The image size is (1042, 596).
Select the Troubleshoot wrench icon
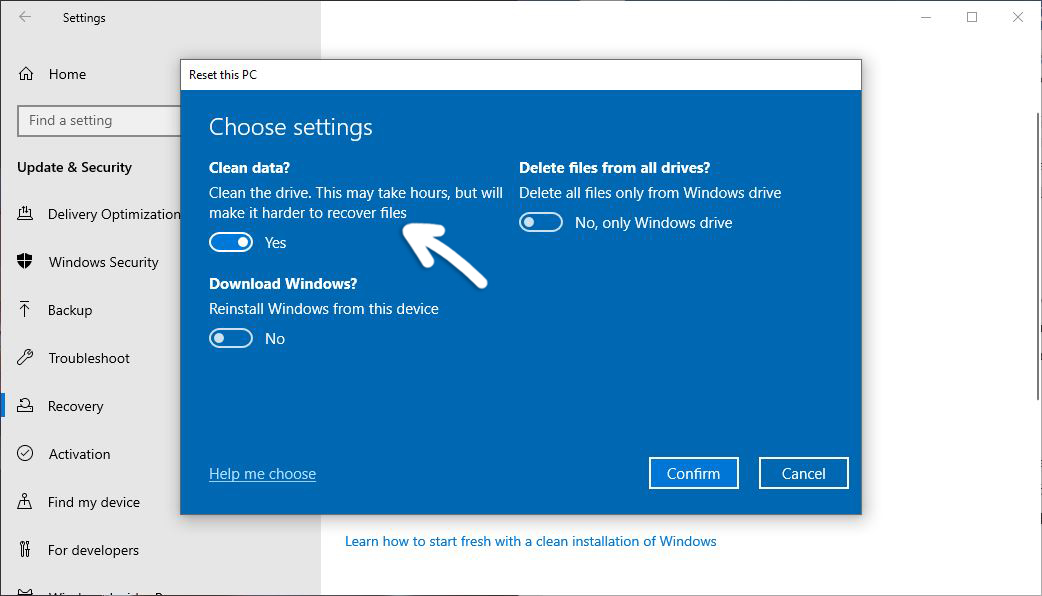26,358
